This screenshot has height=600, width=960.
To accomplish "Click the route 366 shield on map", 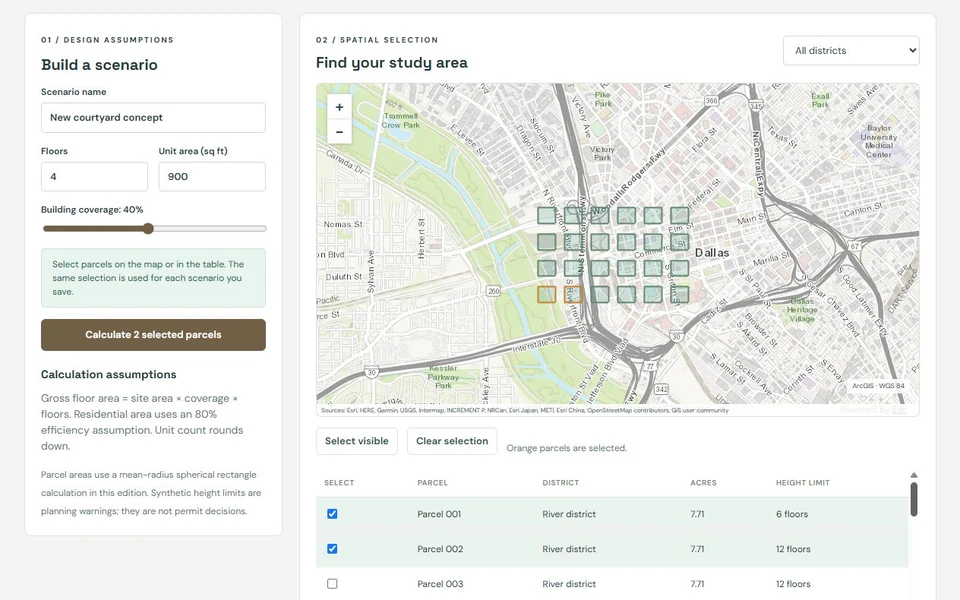I will click(711, 100).
